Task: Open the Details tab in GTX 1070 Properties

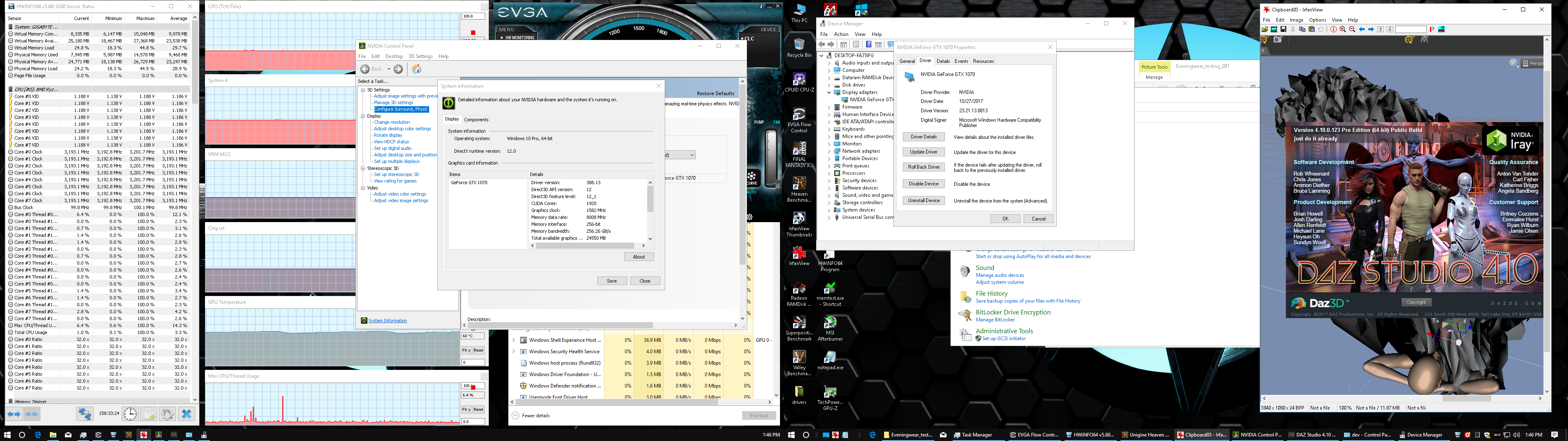Action: point(943,61)
